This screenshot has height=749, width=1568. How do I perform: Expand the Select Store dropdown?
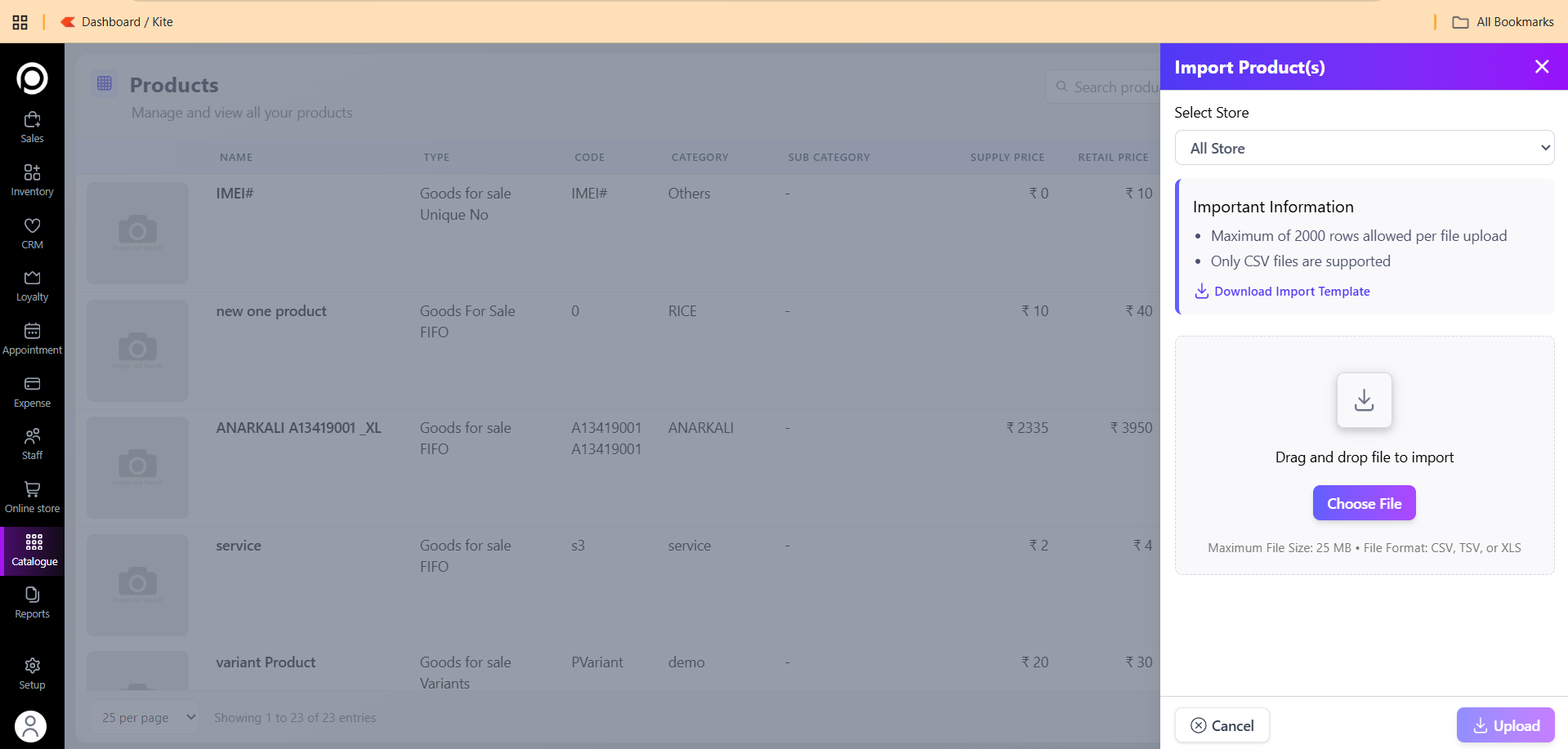[1364, 148]
